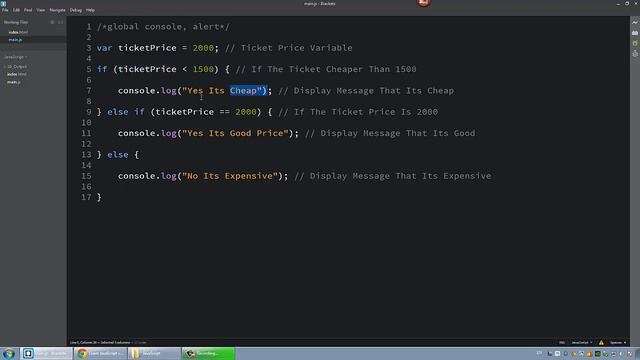Screen dimensions: 640x360
Task: Open index.html in the project tree
Action: coord(17,74)
